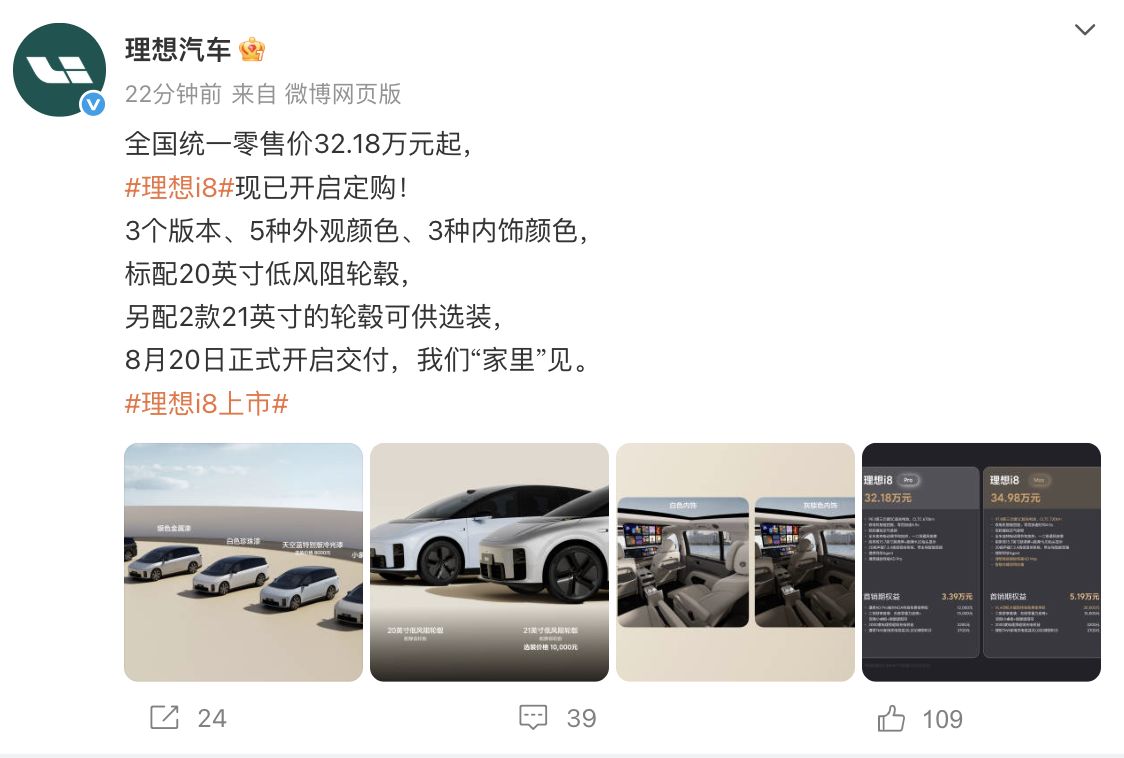Screen dimensions: 1124x758
Task: Open the #理想i8# hashtag link
Action: pyautogui.click(x=180, y=188)
